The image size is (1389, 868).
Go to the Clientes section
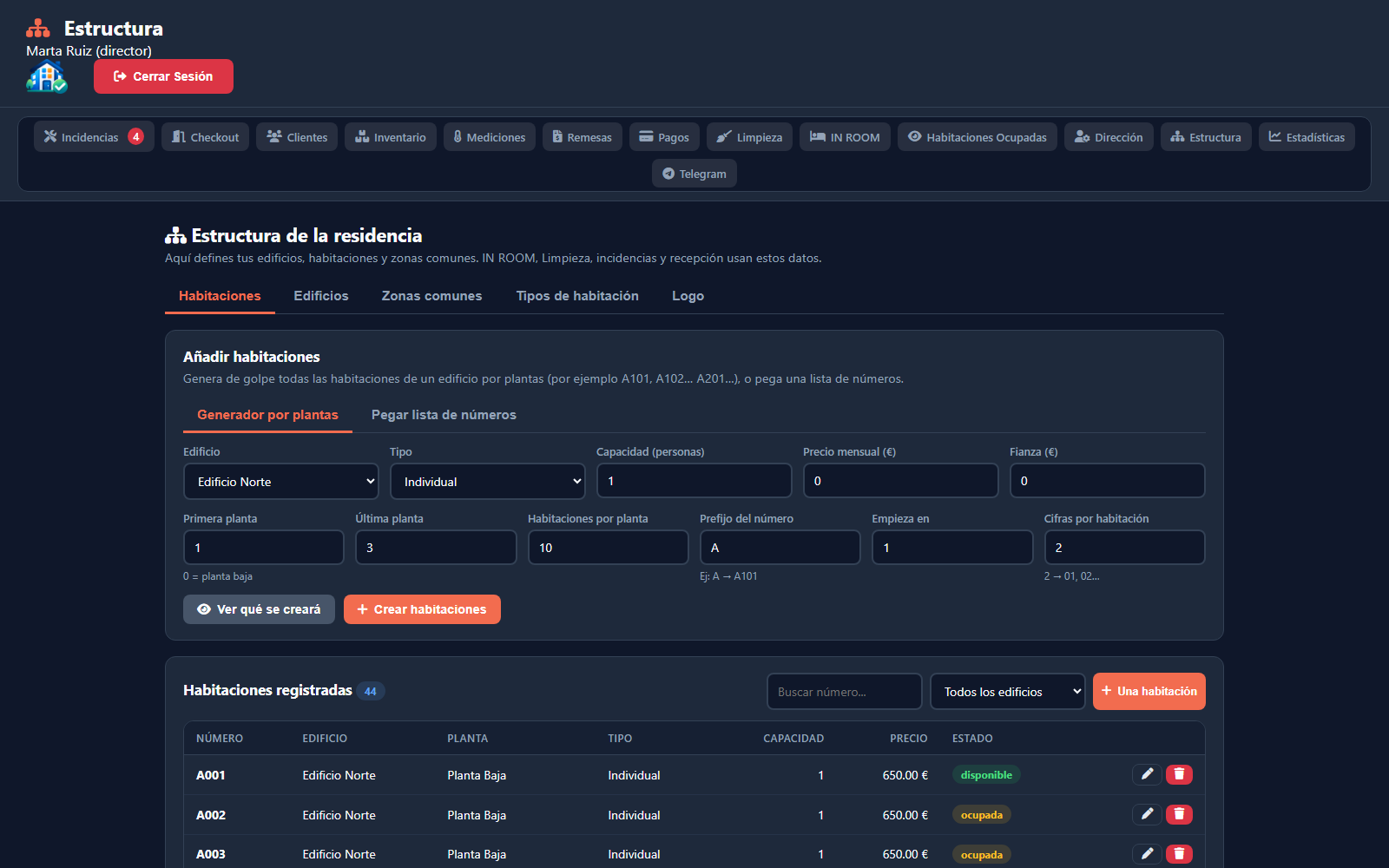[x=297, y=137]
